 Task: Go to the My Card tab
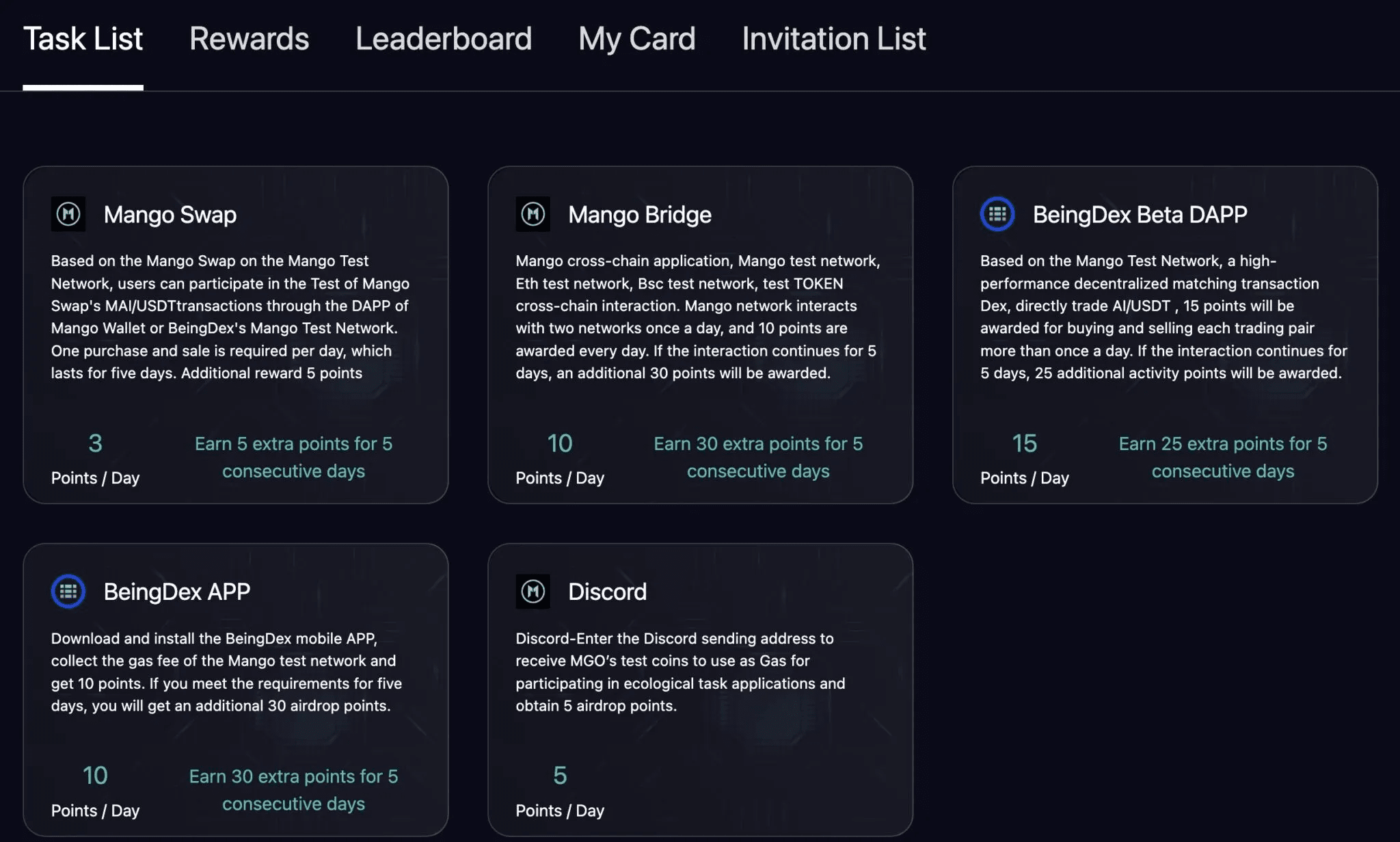coord(636,39)
